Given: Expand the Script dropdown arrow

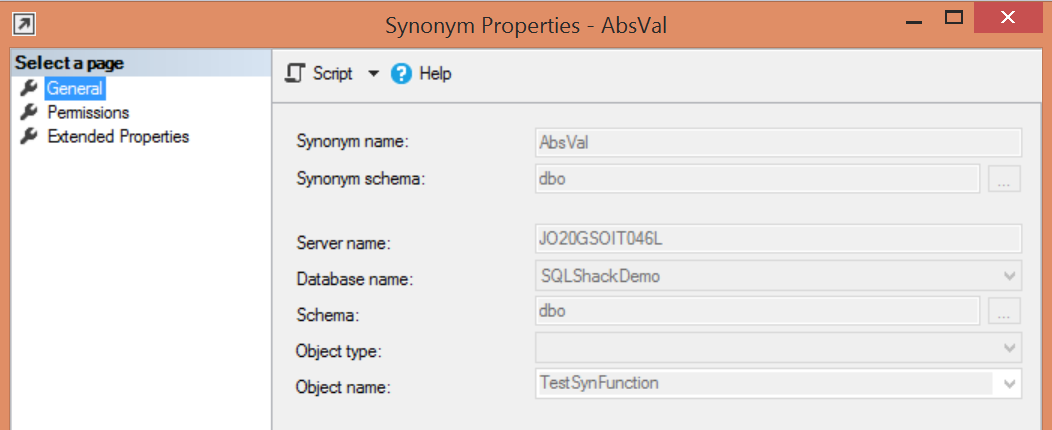Looking at the screenshot, I should coord(373,74).
